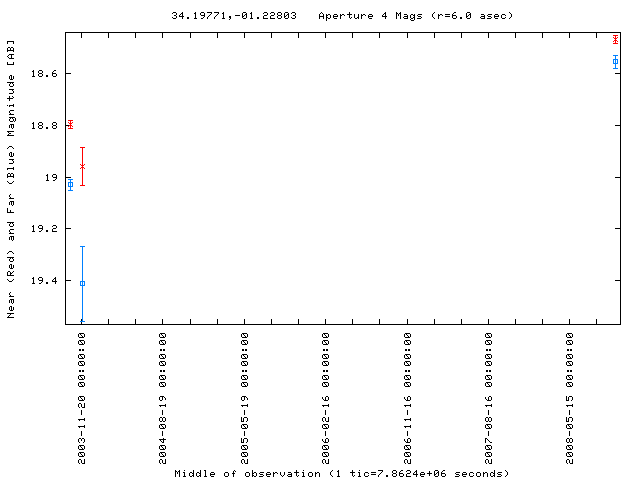
Task: Click the Near (Red) and Far (Blue) Magnitude axis title
Action: (11, 179)
